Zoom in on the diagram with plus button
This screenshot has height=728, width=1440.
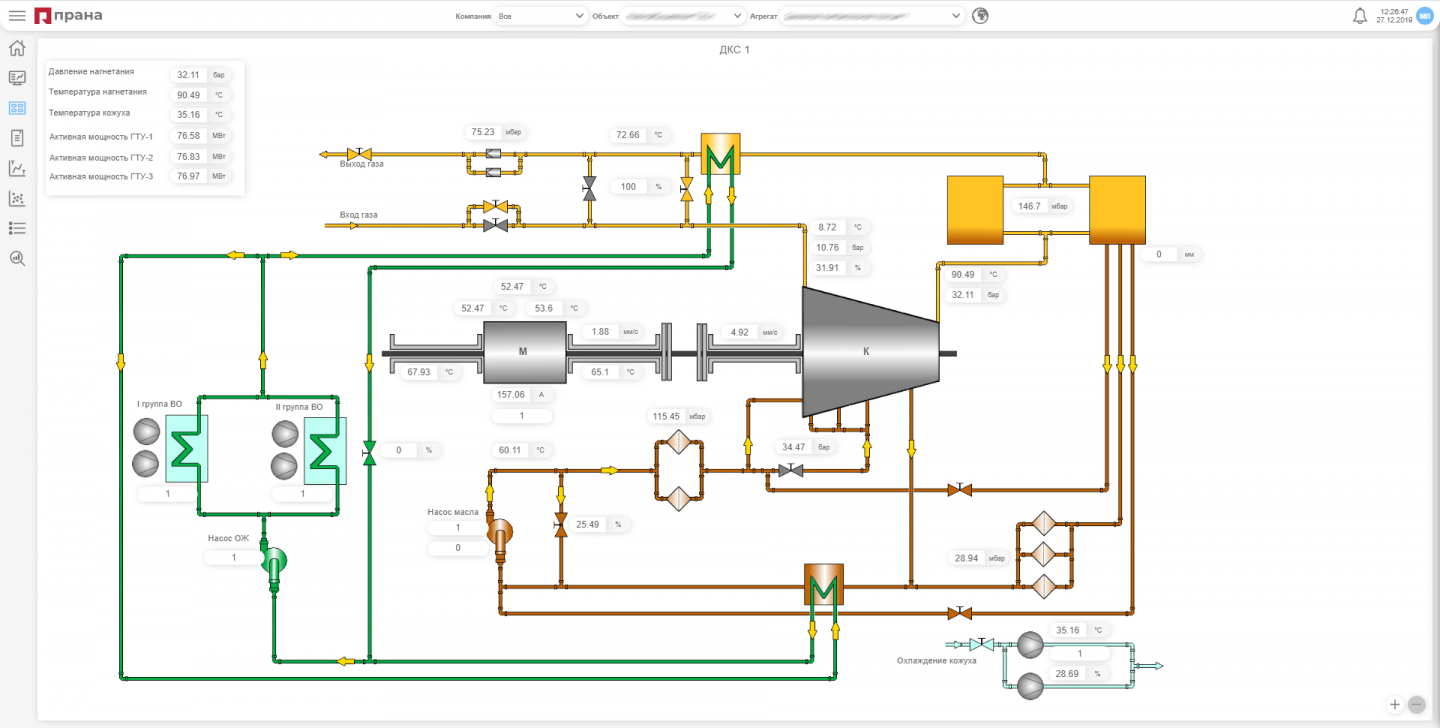[1395, 704]
